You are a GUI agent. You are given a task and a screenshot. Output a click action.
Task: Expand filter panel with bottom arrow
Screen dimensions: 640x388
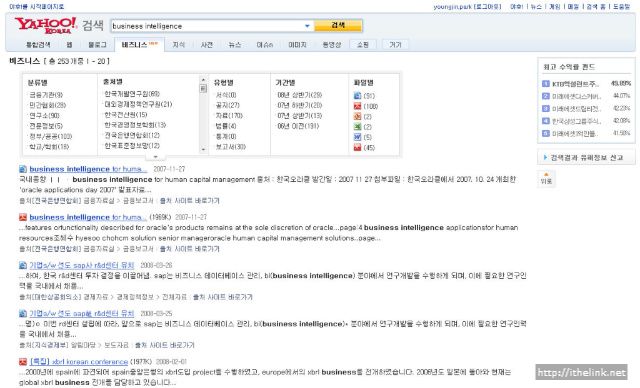pos(155,157)
